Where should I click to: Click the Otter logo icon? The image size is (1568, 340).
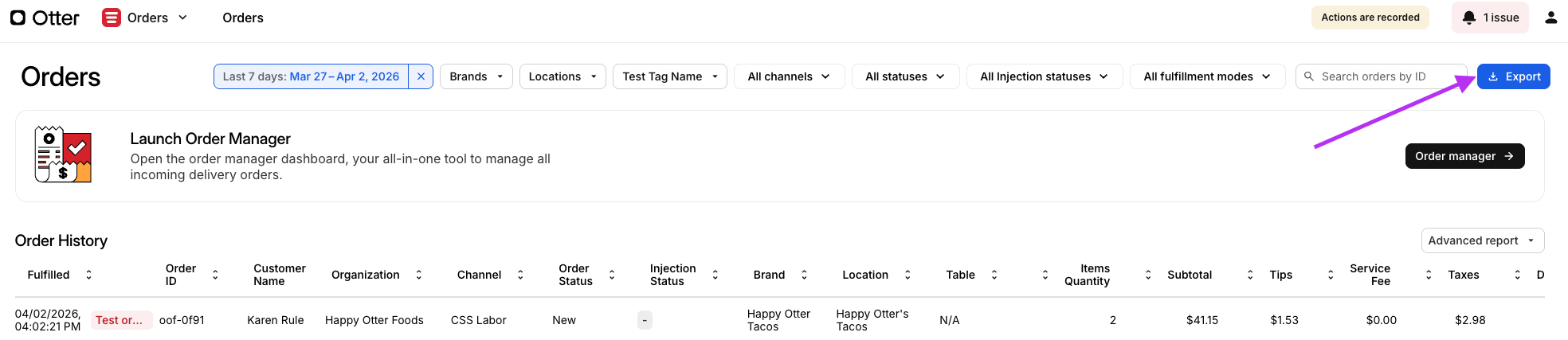[18, 18]
